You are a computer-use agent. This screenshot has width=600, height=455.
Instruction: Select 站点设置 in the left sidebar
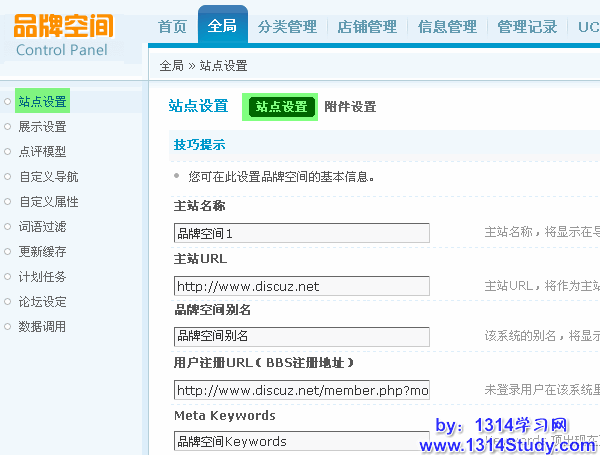coord(42,102)
